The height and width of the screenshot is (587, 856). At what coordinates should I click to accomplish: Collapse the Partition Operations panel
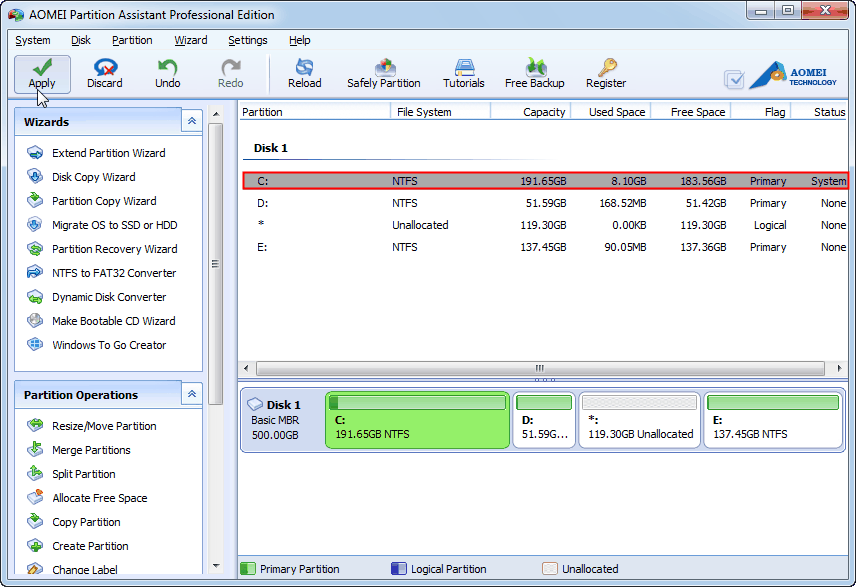(192, 394)
